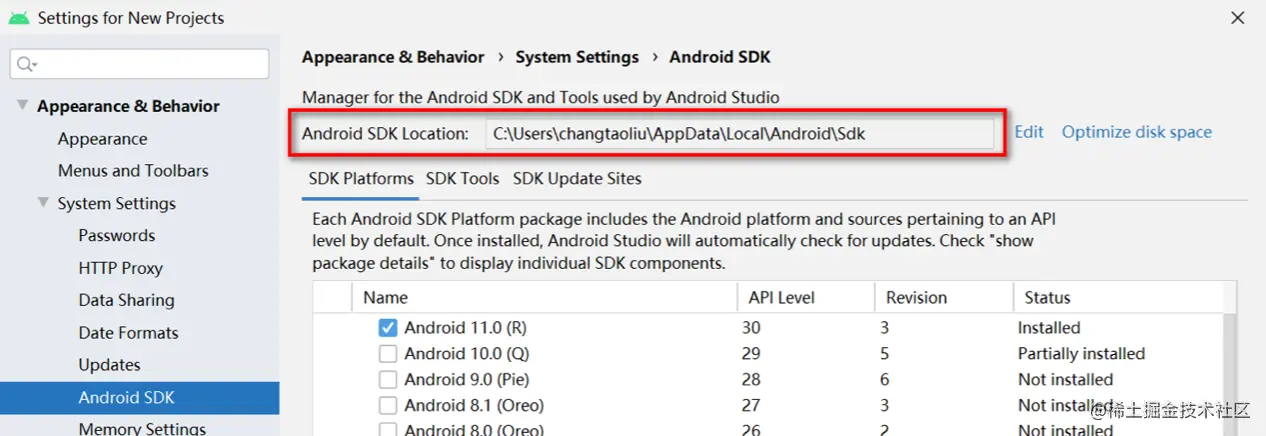This screenshot has width=1266, height=436.
Task: Close the Settings for New Projects window
Action: point(1238,18)
